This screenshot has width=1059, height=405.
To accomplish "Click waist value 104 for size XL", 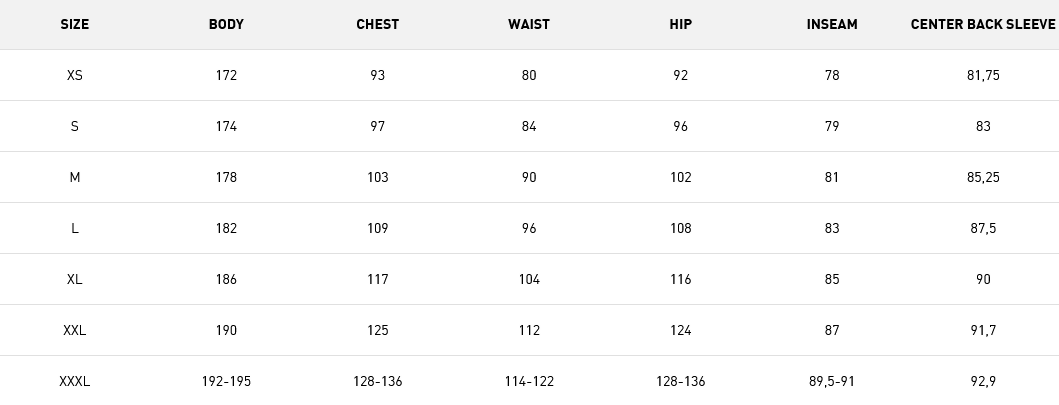I will (x=529, y=279).
